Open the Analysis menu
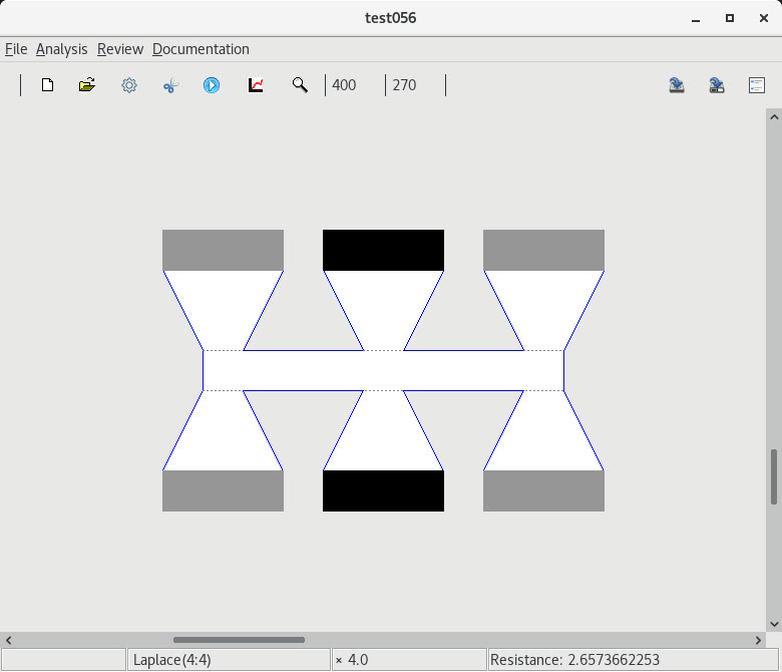Image resolution: width=782 pixels, height=672 pixels. 61,49
